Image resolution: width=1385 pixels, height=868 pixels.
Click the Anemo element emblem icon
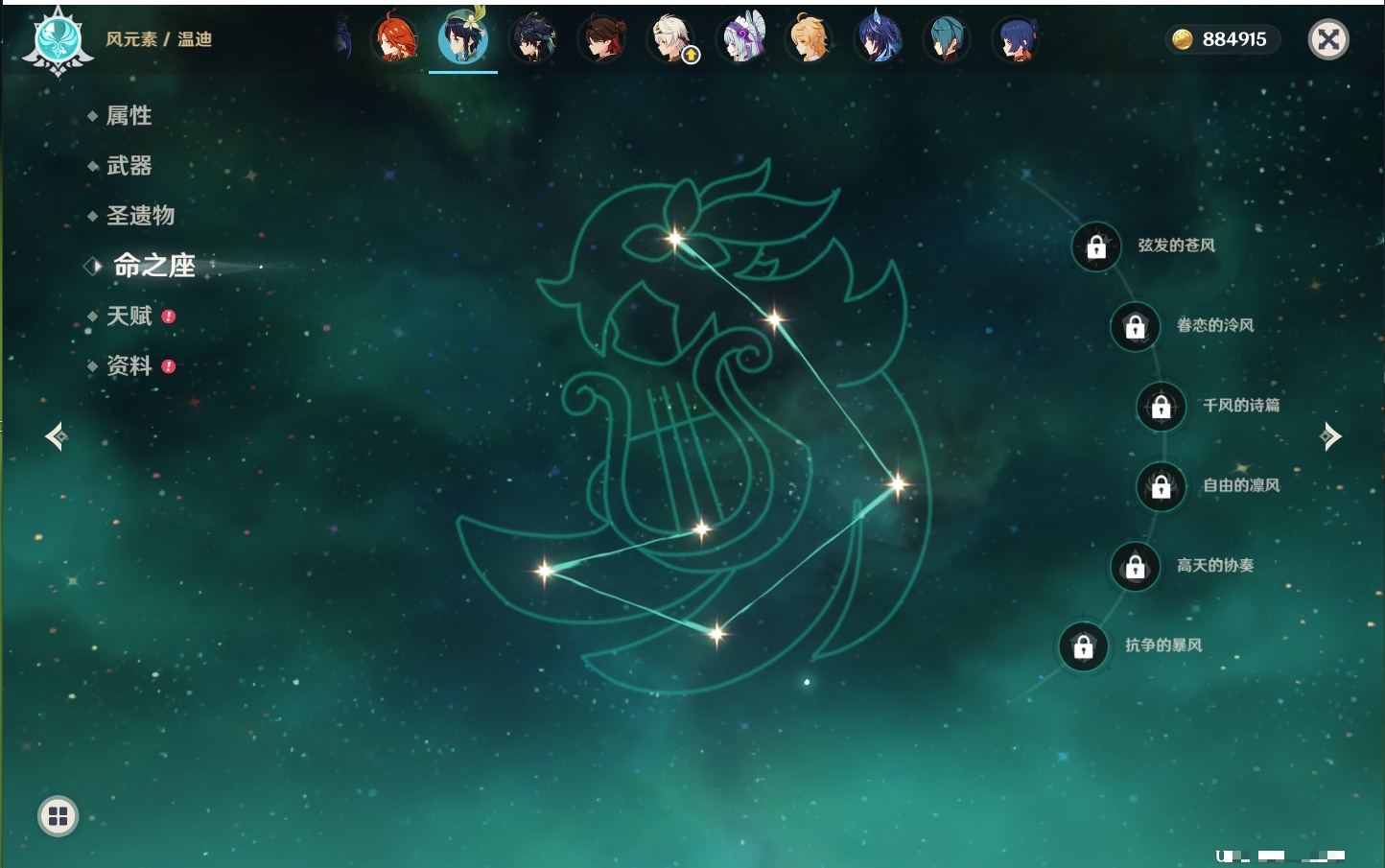point(58,41)
